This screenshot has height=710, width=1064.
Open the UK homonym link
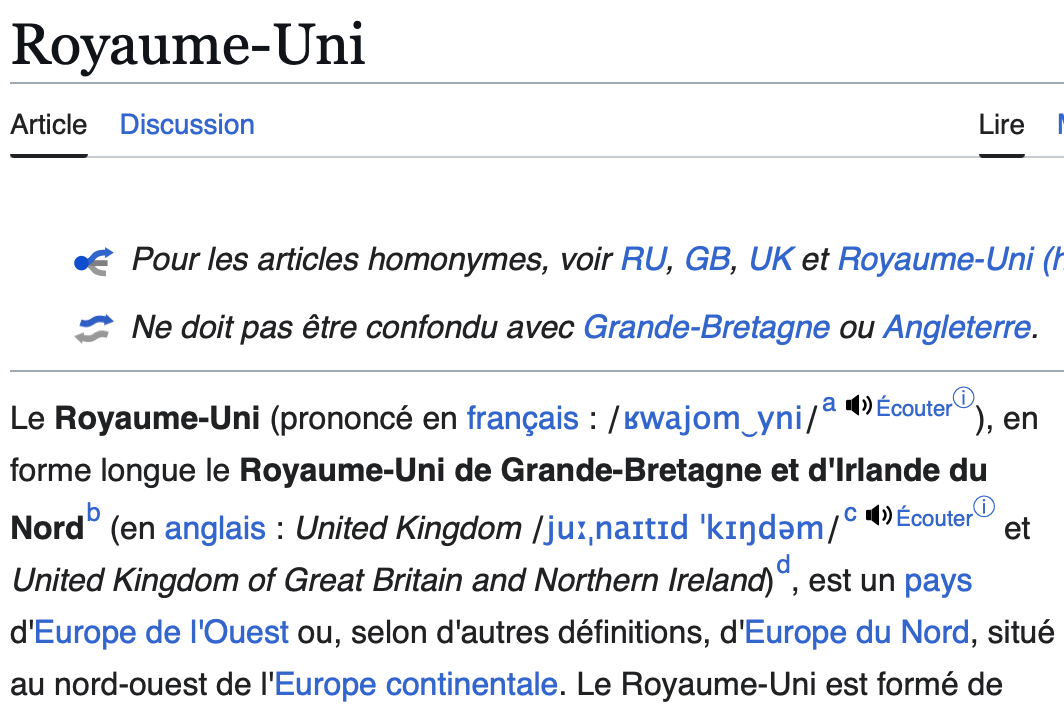pos(771,260)
